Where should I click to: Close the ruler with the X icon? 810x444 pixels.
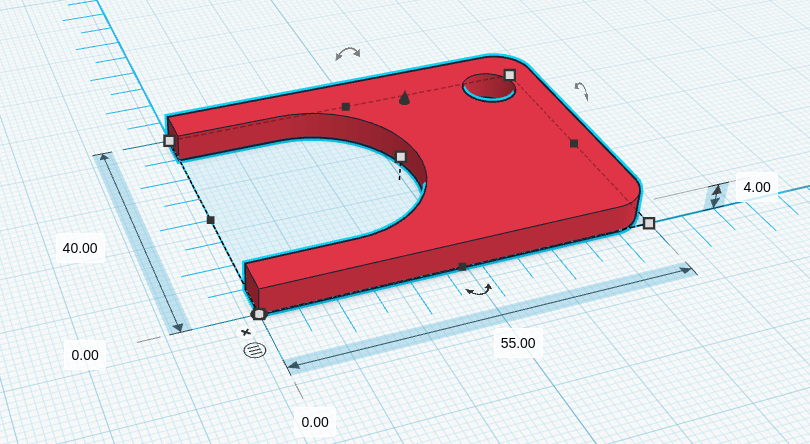246,332
